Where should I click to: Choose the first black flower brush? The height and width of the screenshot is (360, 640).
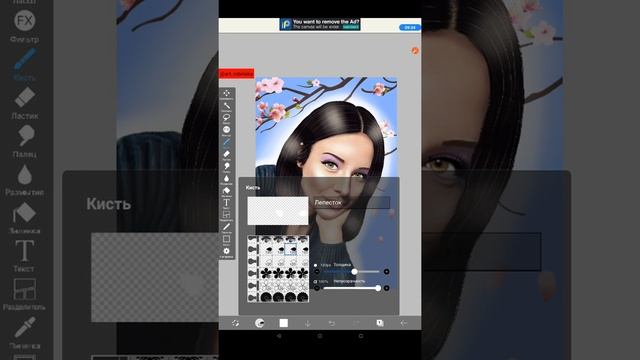coord(266,273)
